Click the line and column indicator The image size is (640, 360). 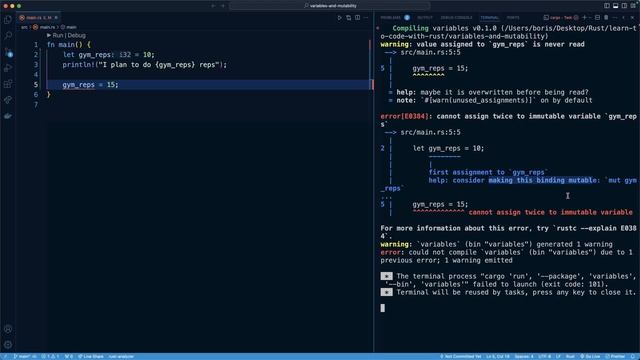tap(498, 356)
